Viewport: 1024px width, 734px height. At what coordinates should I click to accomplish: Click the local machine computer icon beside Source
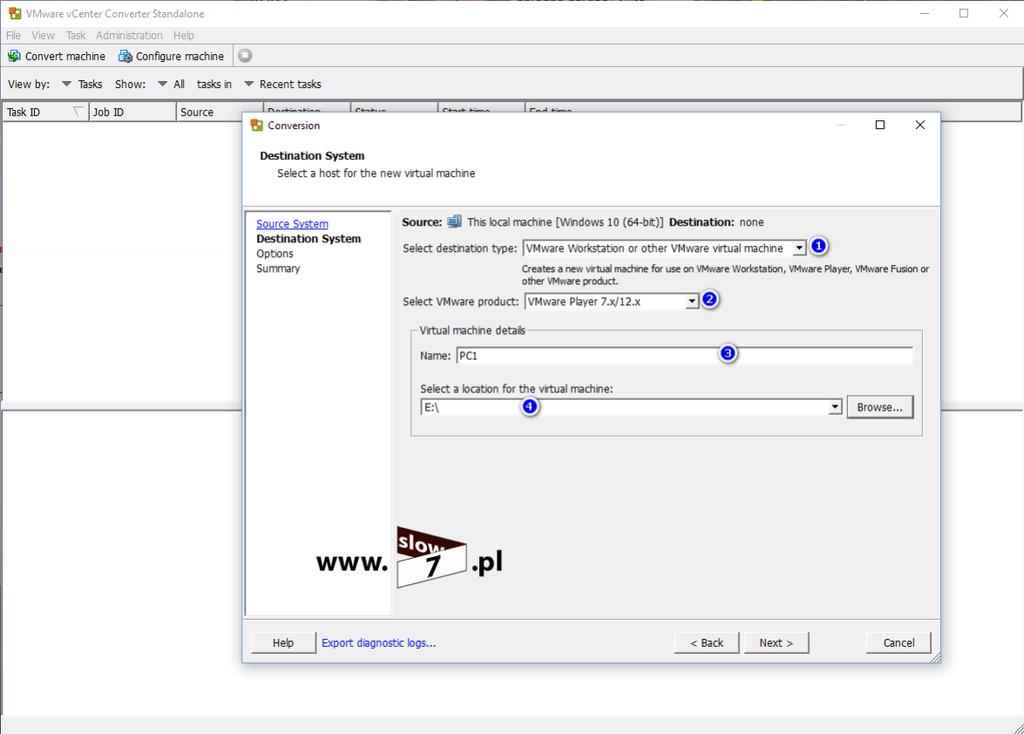[455, 221]
